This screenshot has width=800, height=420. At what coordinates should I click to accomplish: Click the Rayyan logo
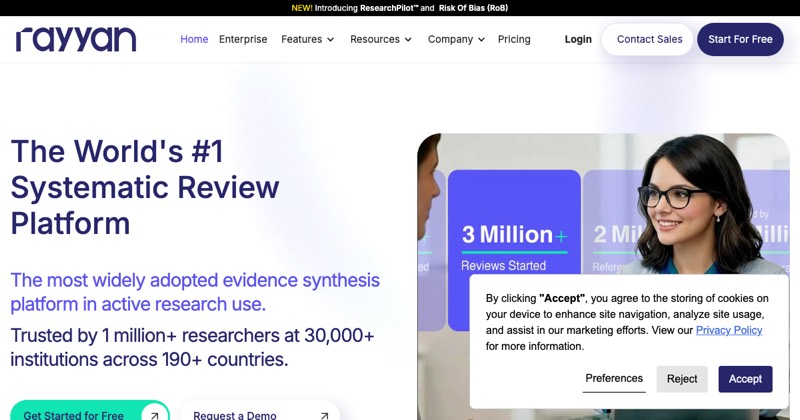tap(76, 39)
